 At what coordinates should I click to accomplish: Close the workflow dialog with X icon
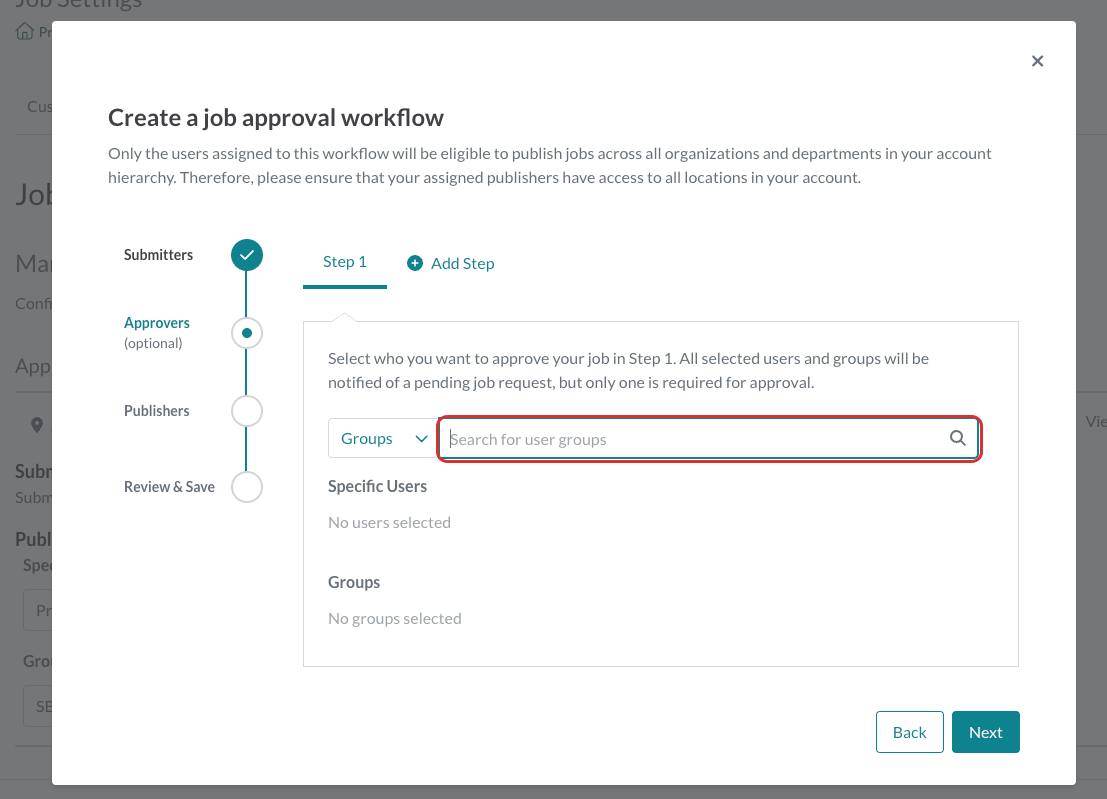pos(1037,61)
